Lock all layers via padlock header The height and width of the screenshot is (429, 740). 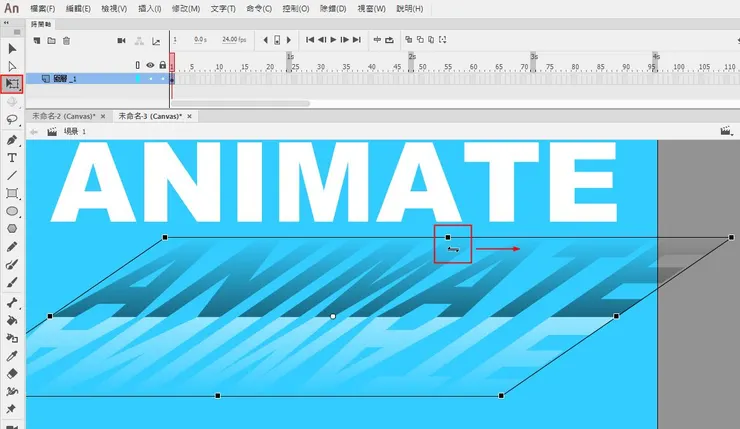coord(163,65)
